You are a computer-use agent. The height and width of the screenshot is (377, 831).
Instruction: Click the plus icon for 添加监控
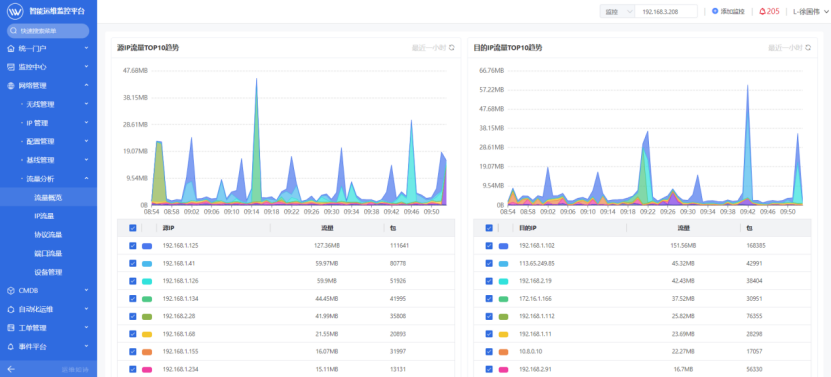pyautogui.click(x=715, y=11)
